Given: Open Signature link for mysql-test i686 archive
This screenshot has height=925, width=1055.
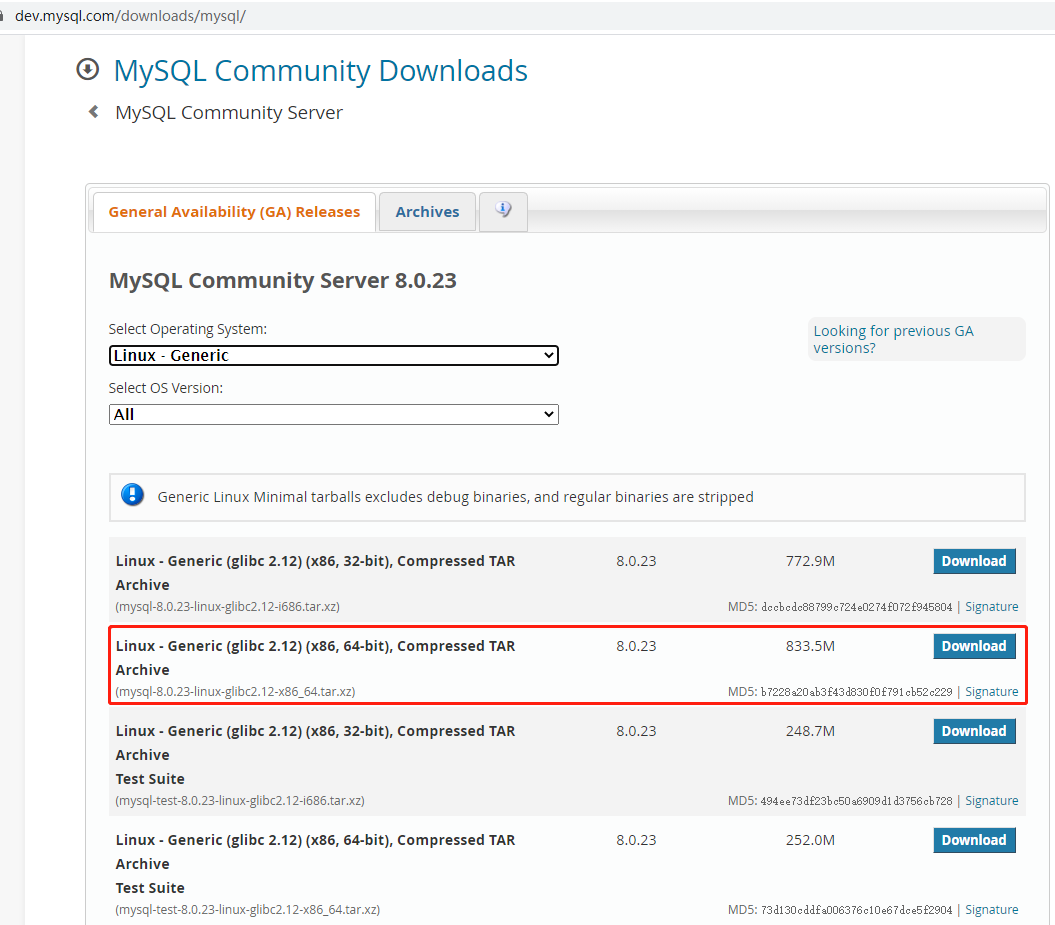Looking at the screenshot, I should (992, 801).
